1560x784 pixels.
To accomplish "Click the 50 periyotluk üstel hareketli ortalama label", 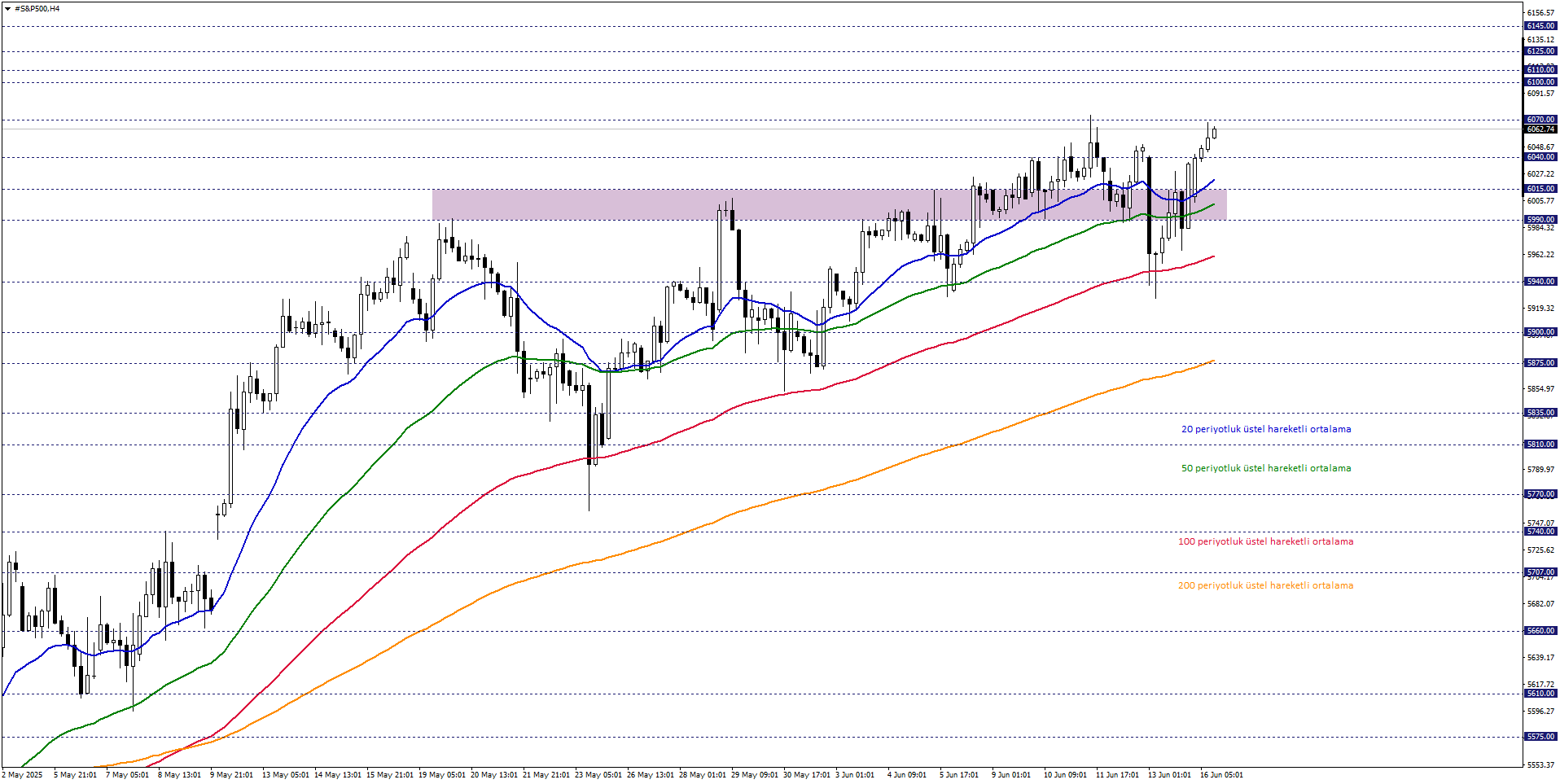I will (1266, 468).
